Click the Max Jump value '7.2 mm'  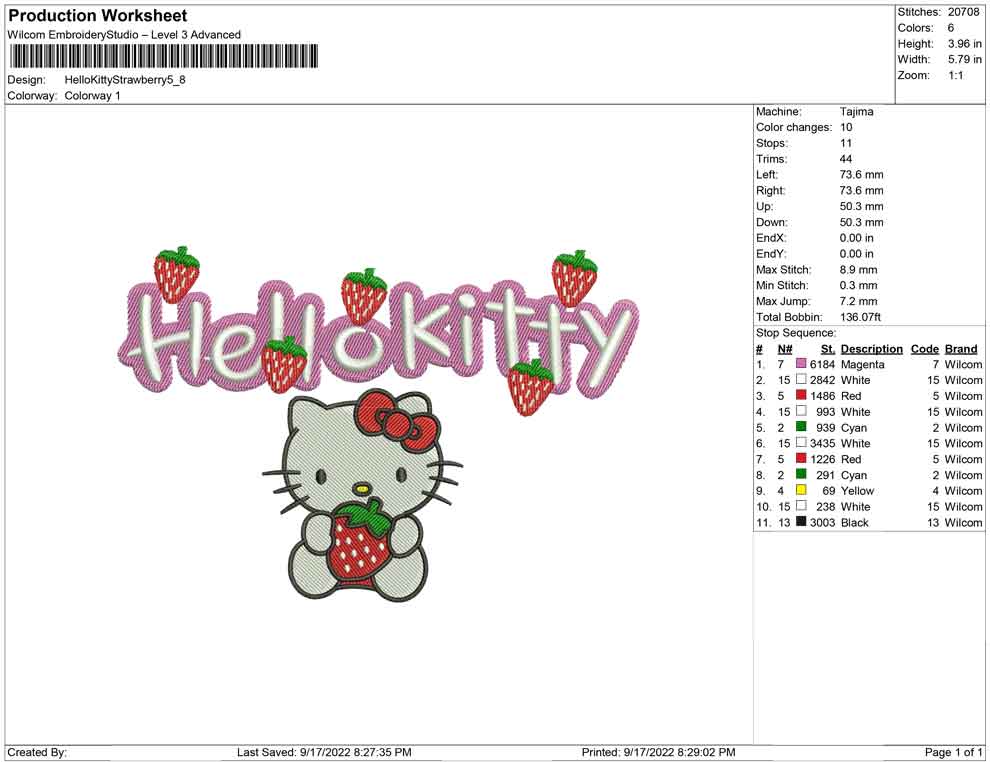click(859, 301)
